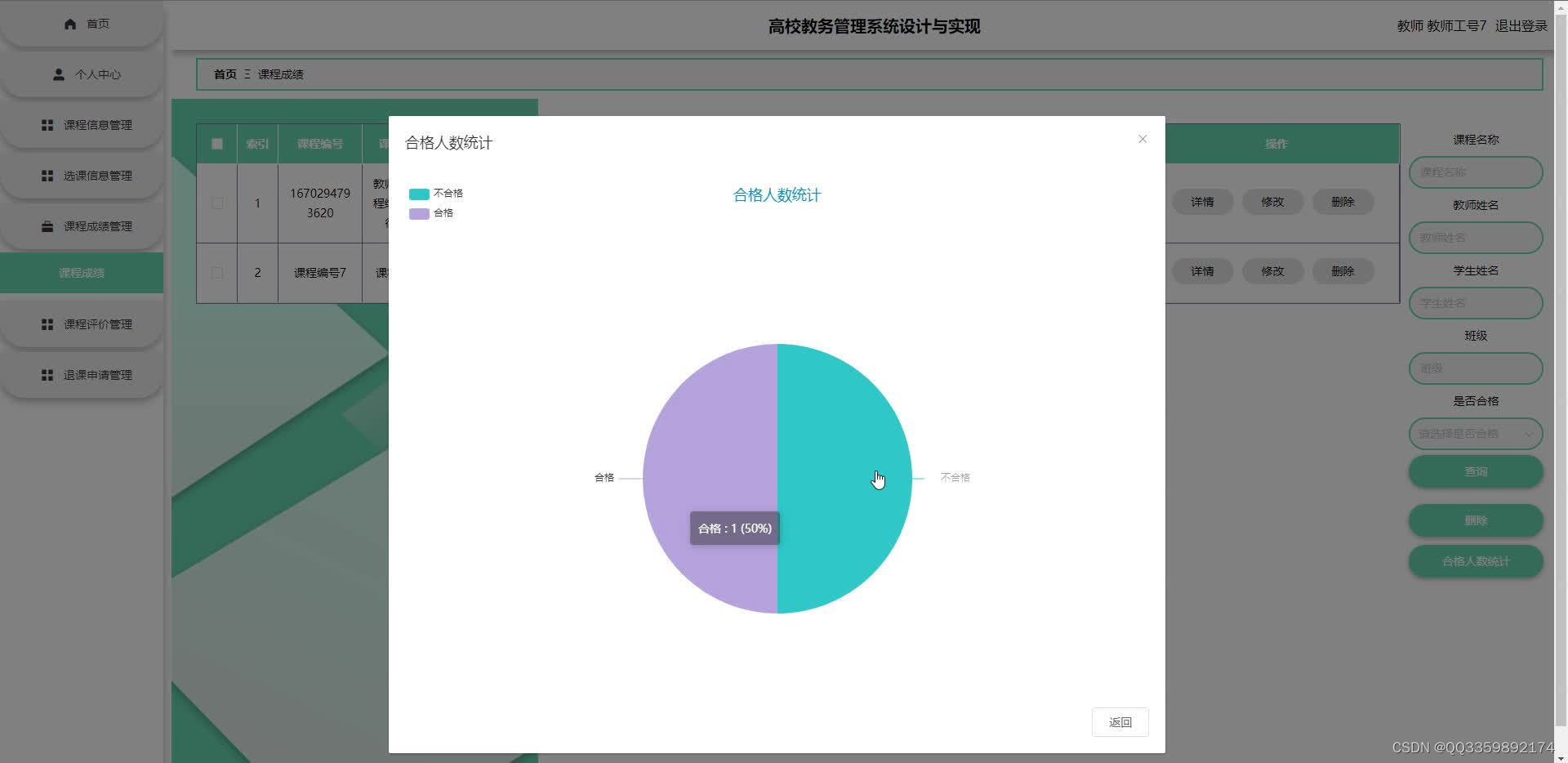Expand 退课申请管理 menu label

pos(98,375)
